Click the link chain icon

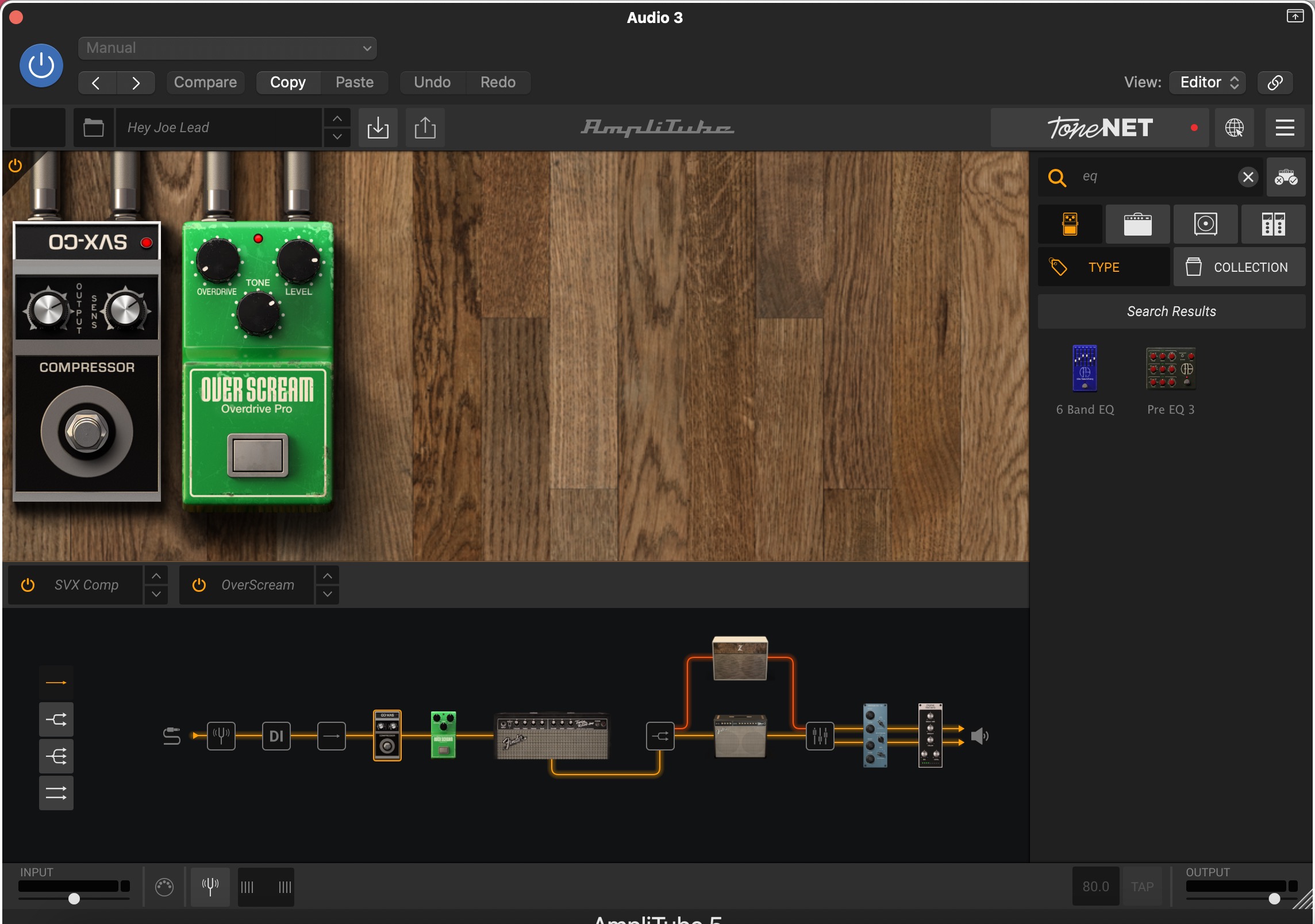tap(1275, 83)
